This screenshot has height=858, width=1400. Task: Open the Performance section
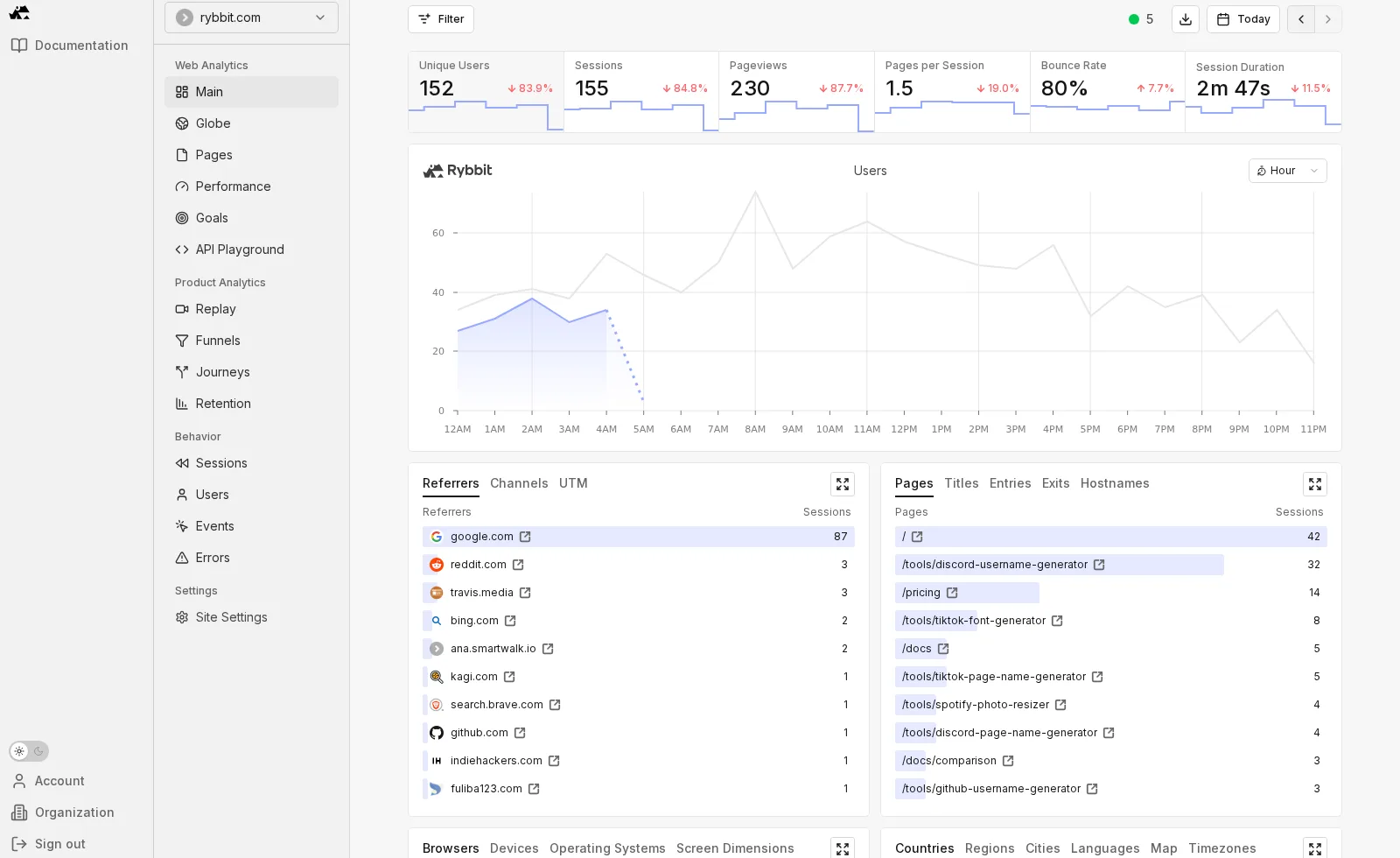tap(251, 186)
